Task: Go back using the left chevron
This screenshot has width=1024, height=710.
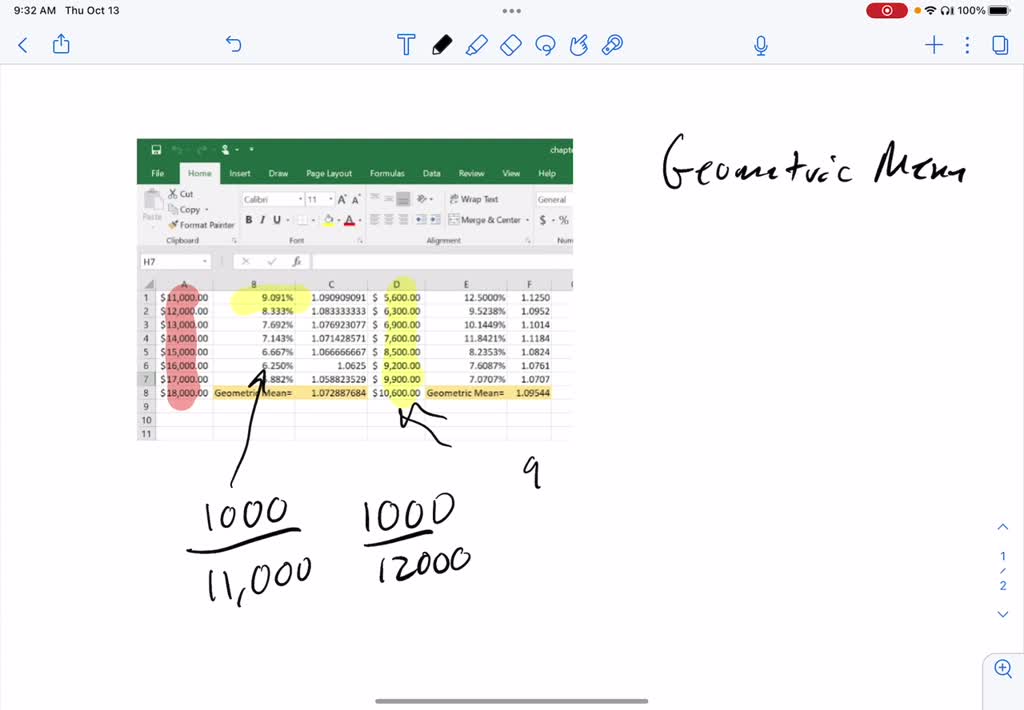Action: pos(22,45)
